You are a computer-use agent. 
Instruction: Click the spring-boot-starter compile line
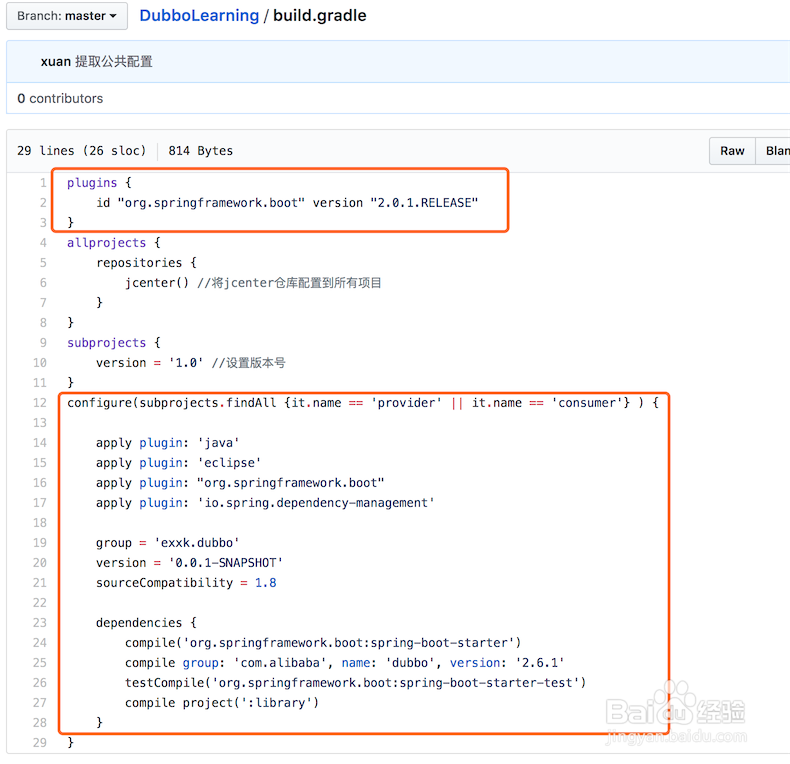[x=323, y=643]
